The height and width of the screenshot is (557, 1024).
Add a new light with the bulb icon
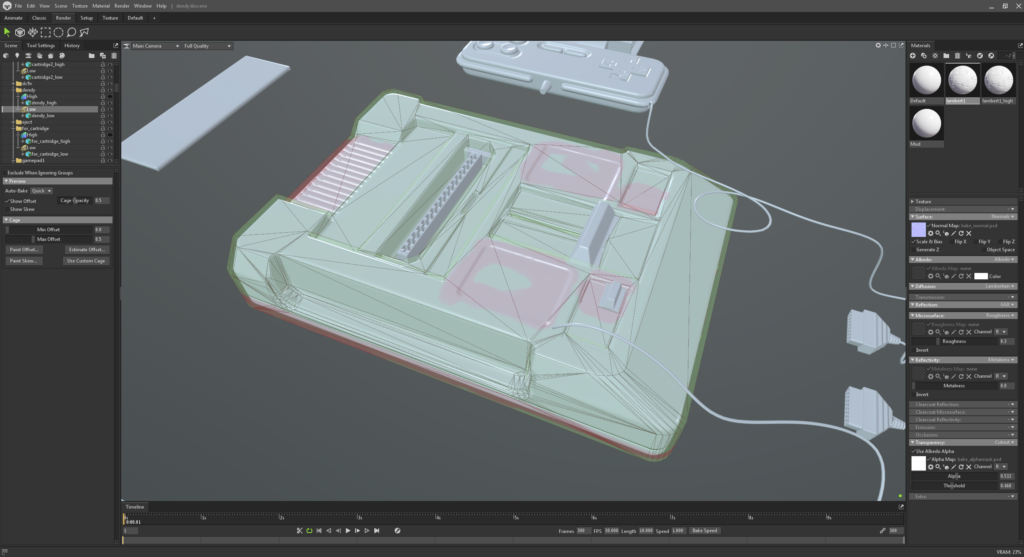[x=17, y=56]
